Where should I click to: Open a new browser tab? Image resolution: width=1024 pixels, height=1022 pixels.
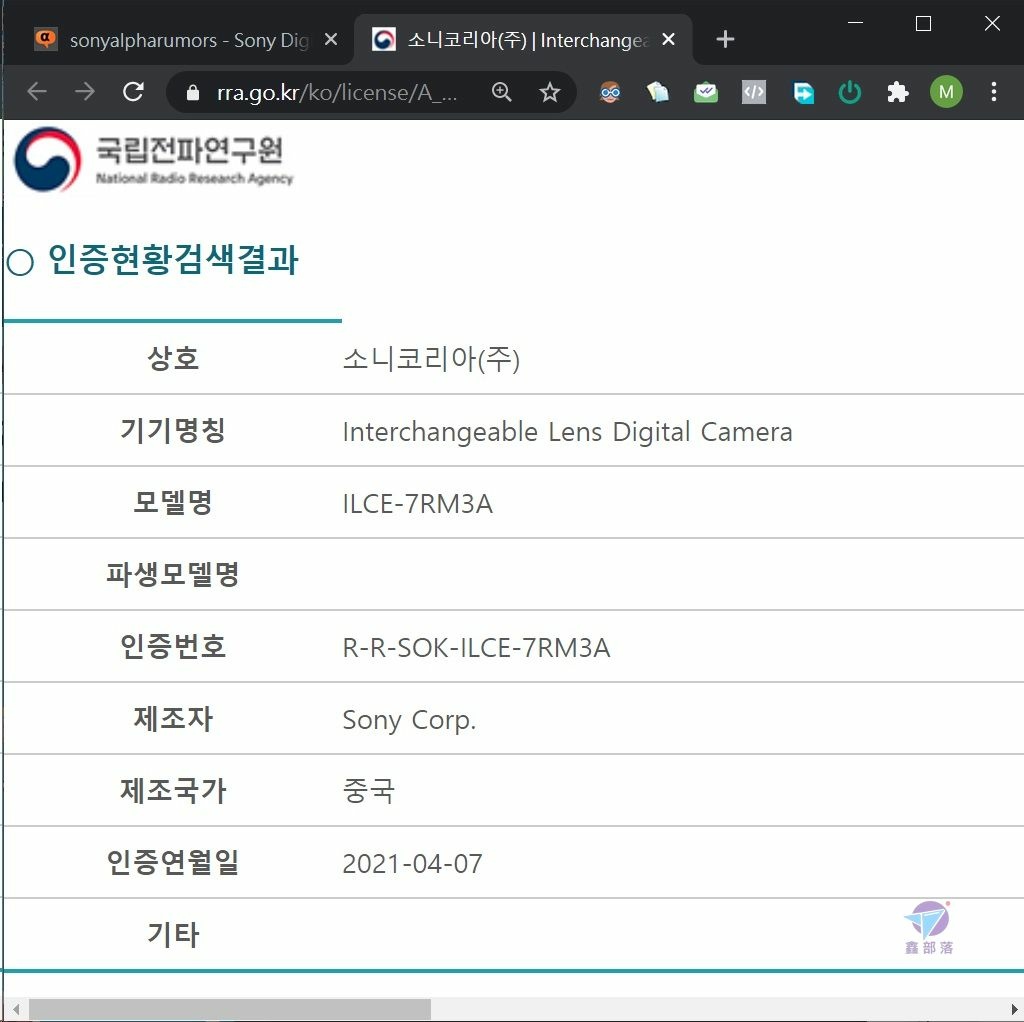725,40
